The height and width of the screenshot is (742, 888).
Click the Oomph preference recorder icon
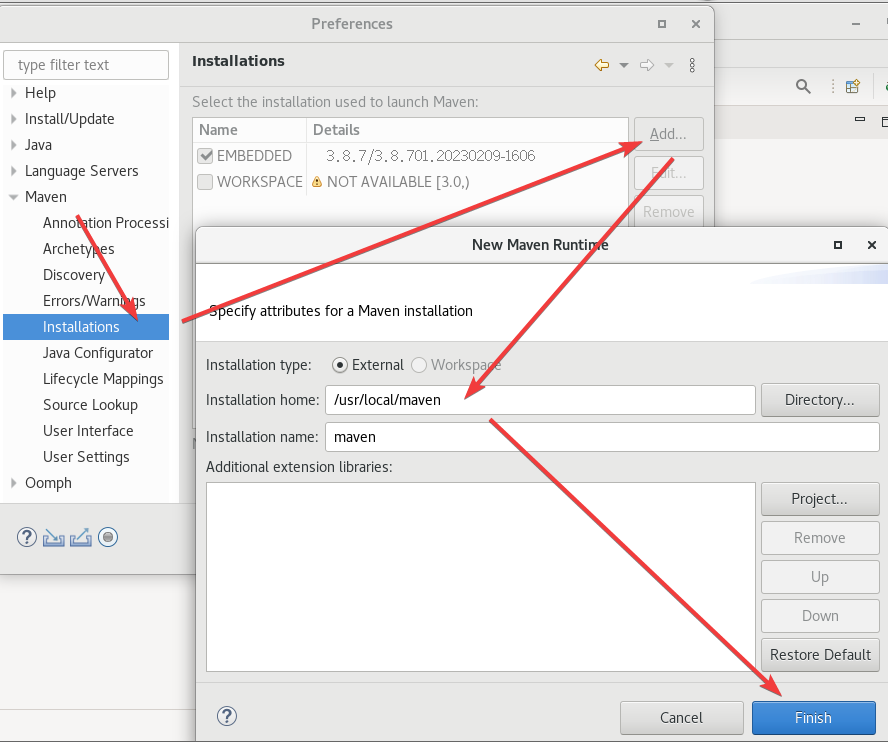click(x=108, y=537)
